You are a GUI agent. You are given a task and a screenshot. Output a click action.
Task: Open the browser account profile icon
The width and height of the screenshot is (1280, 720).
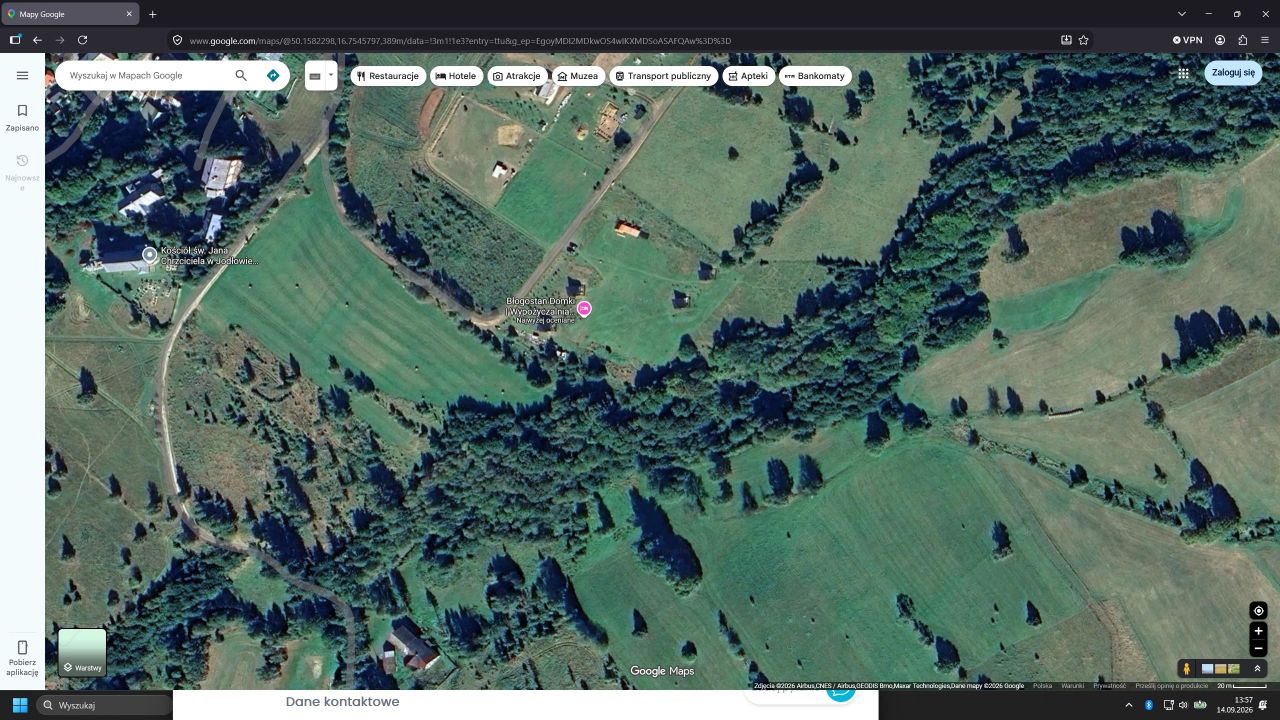pos(1220,40)
